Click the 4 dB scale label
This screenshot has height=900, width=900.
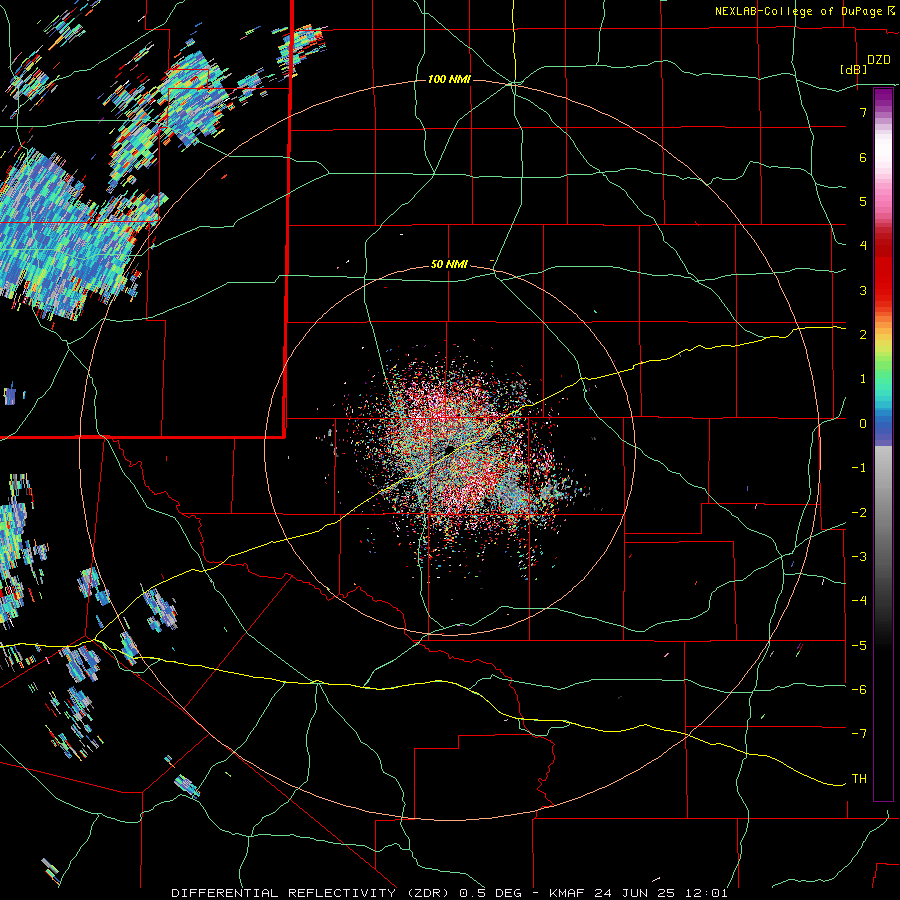(x=863, y=246)
